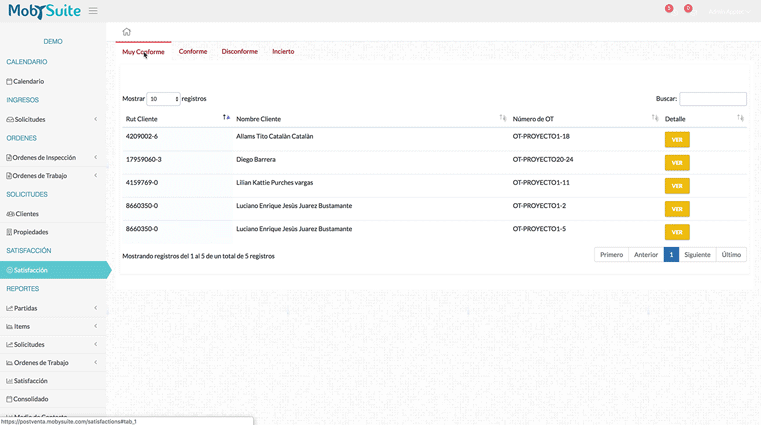Switch to the Incierto tab
Screen dimensions: 761x425
click(x=283, y=51)
